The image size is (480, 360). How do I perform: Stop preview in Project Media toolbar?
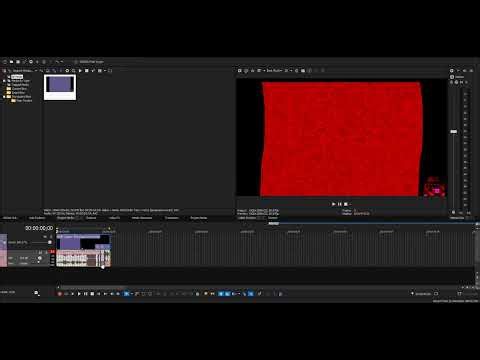click(87, 71)
